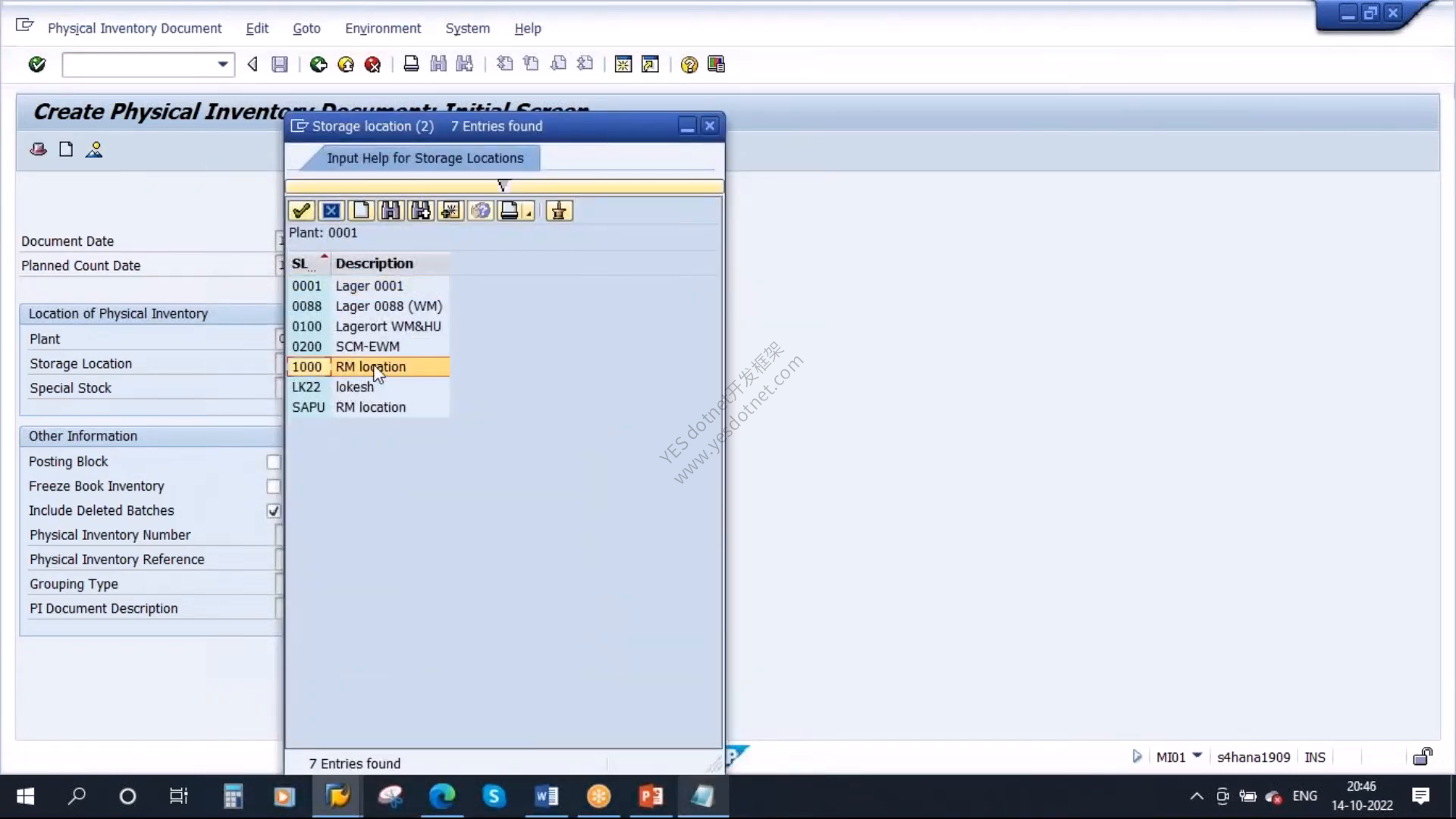Image resolution: width=1456 pixels, height=819 pixels.
Task: Toggle the Posting Block checkbox
Action: click(273, 462)
